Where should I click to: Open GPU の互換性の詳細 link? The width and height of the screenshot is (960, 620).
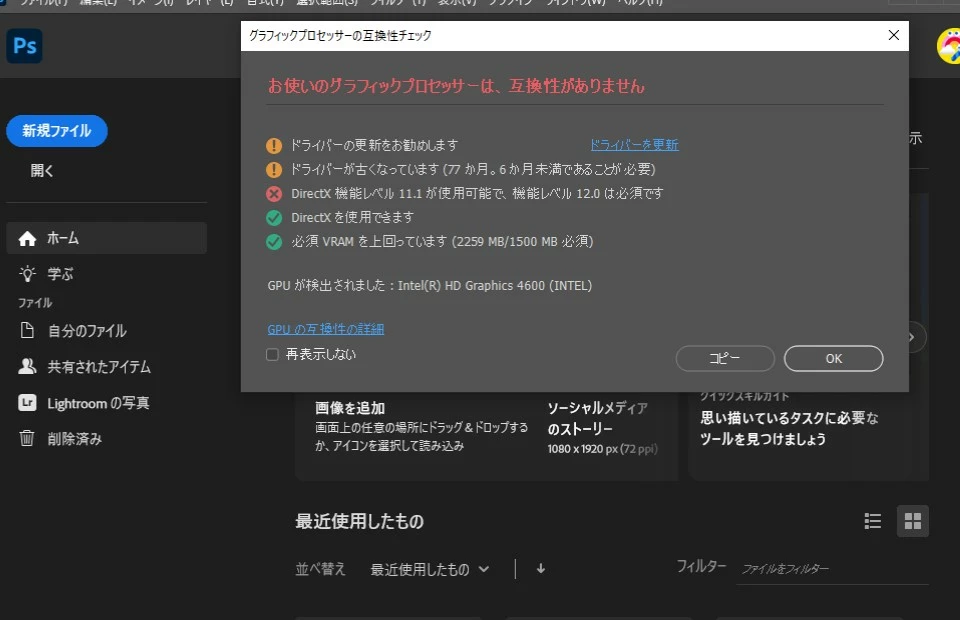326,329
